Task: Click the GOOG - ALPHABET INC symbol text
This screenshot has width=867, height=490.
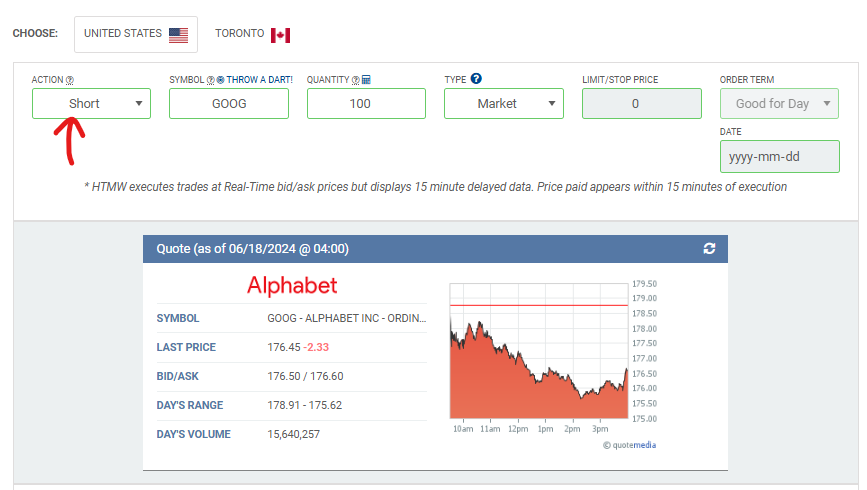Action: [x=347, y=318]
